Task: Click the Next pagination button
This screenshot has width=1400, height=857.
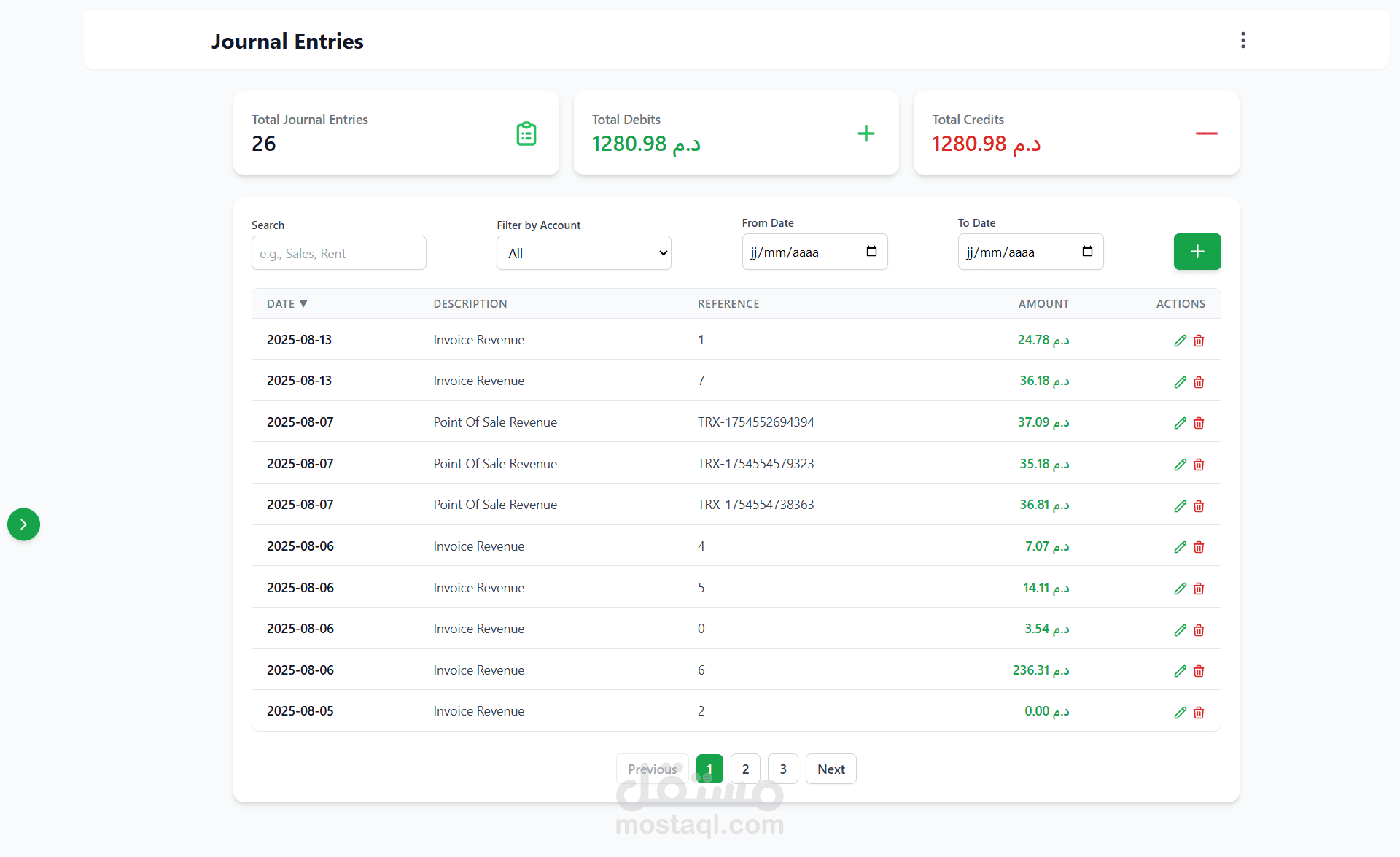Action: (831, 769)
